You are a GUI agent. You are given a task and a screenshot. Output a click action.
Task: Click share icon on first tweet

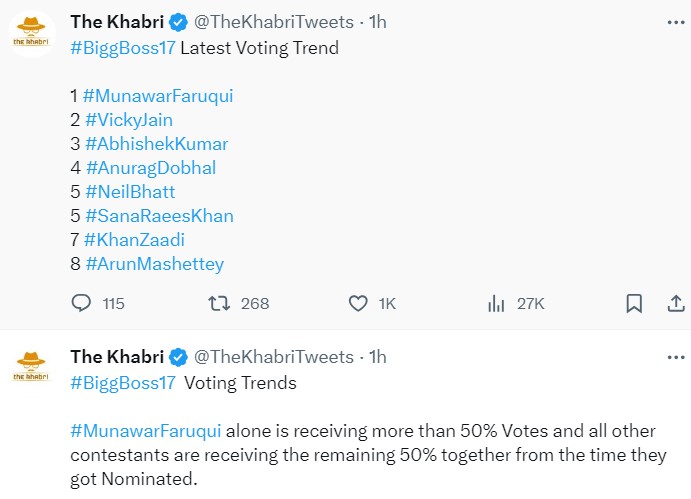point(674,303)
